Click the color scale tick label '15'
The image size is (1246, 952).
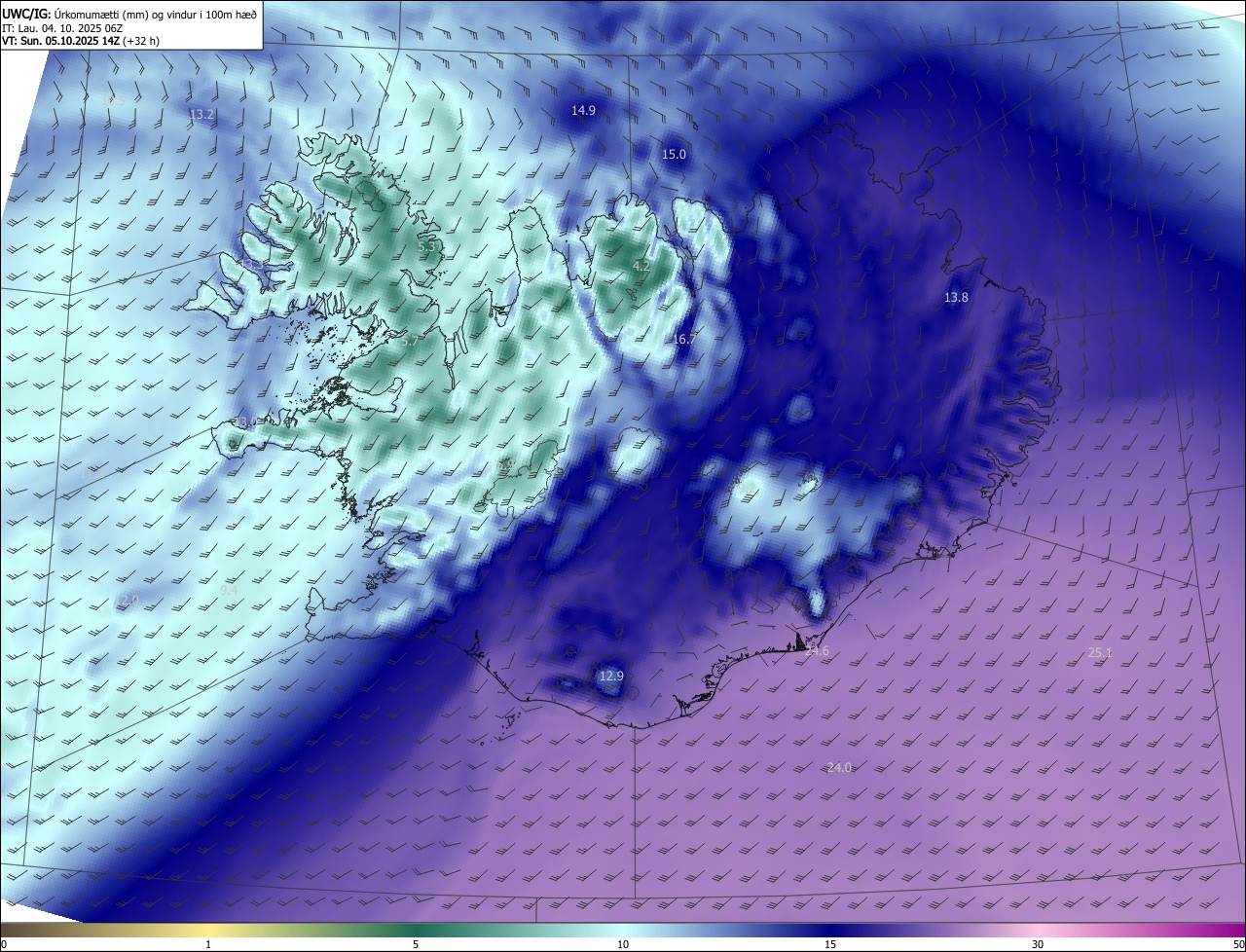830,944
